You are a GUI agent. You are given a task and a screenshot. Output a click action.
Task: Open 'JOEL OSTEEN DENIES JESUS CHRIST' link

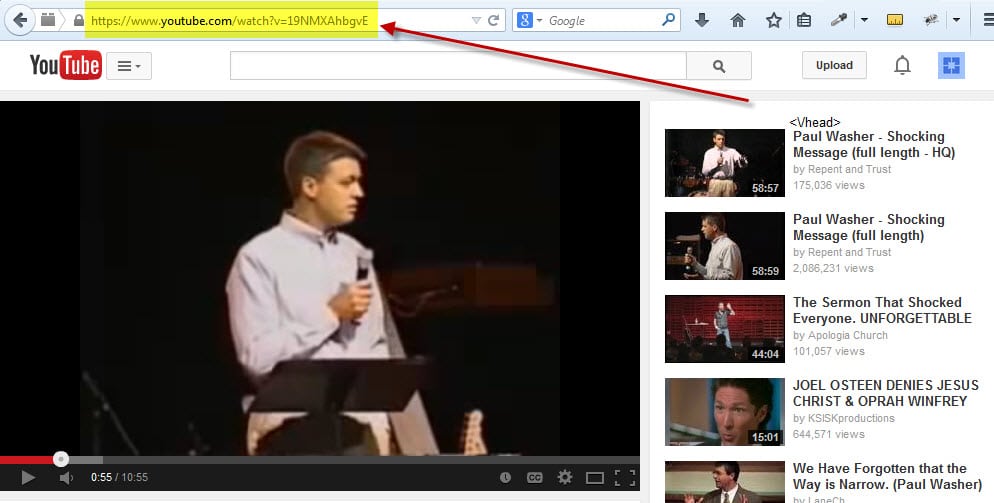[x=886, y=393]
